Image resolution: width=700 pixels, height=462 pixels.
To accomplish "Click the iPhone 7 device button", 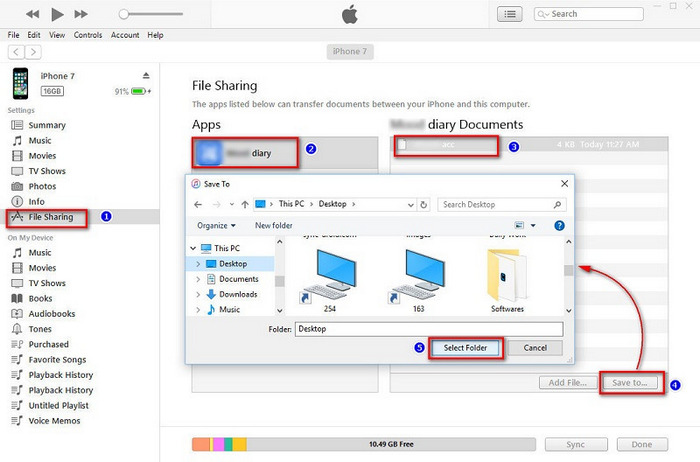I will [x=350, y=51].
